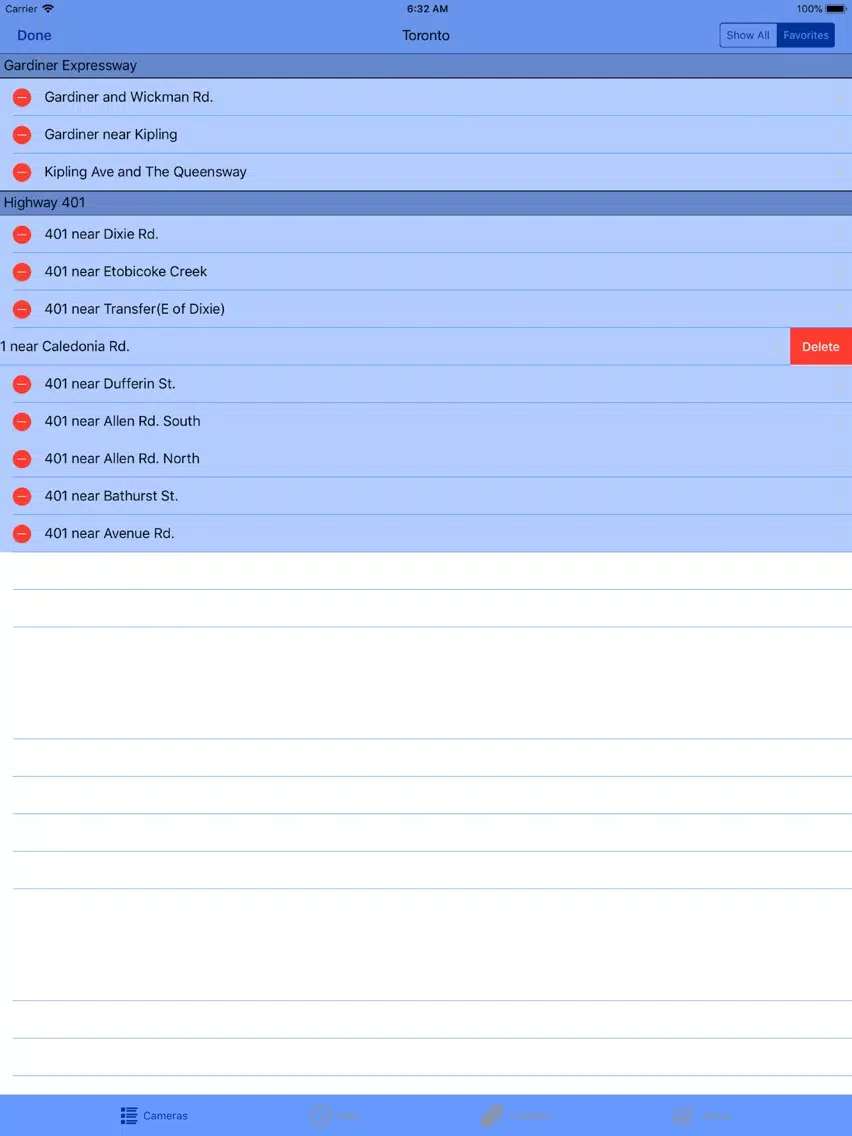The height and width of the screenshot is (1136, 852).
Task: Confirm Delete for the Caledonia Rd. row
Action: click(x=821, y=347)
